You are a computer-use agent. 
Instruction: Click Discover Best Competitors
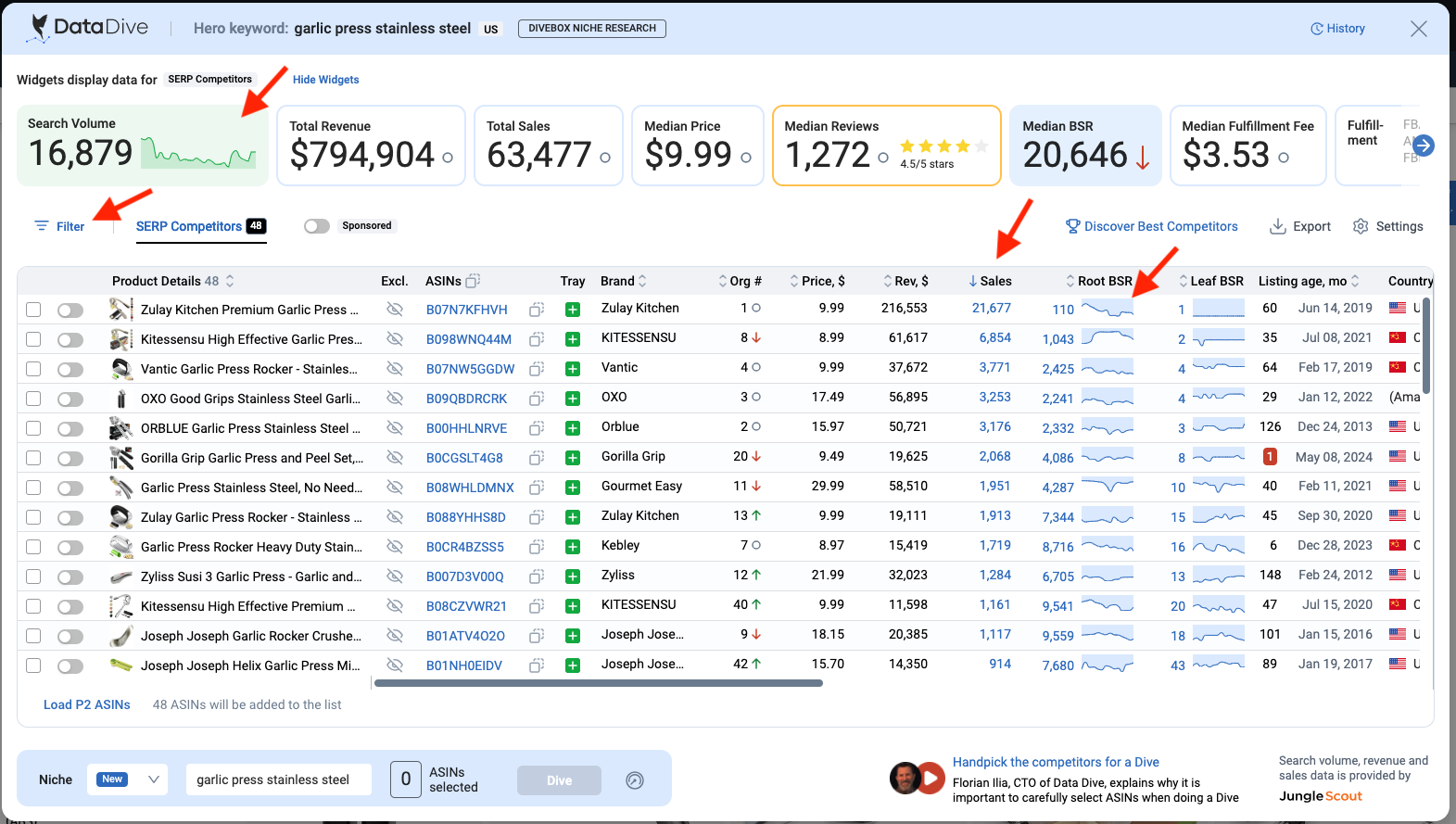(x=1151, y=226)
